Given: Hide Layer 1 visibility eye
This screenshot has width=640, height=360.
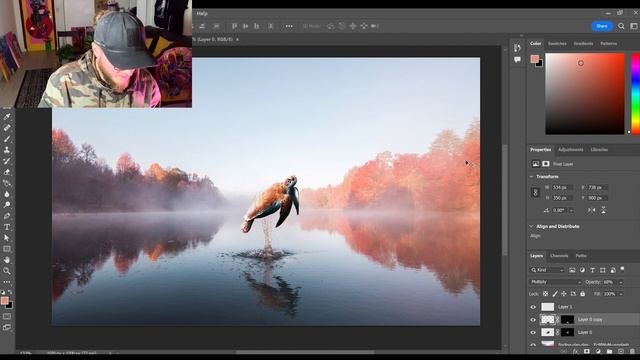Looking at the screenshot, I should [533, 307].
